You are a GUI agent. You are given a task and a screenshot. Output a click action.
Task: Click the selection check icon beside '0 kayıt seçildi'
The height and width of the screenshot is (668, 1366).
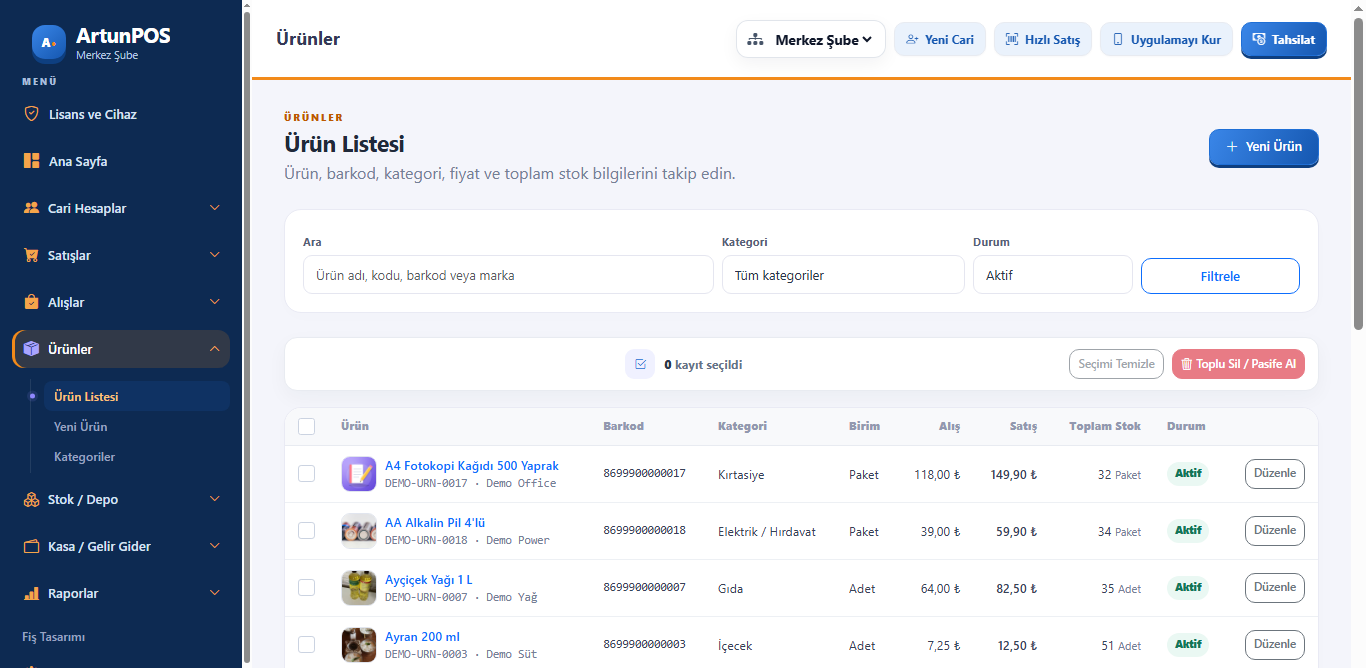[x=640, y=364]
